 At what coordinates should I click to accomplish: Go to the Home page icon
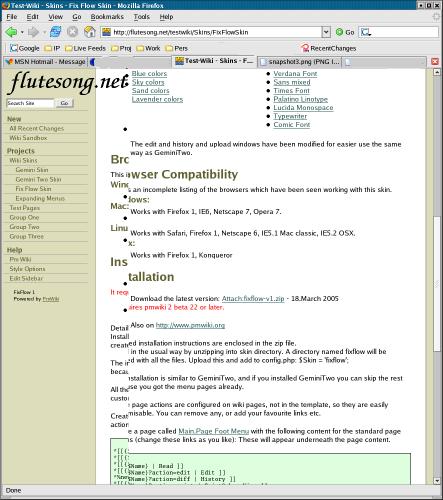pos(90,32)
